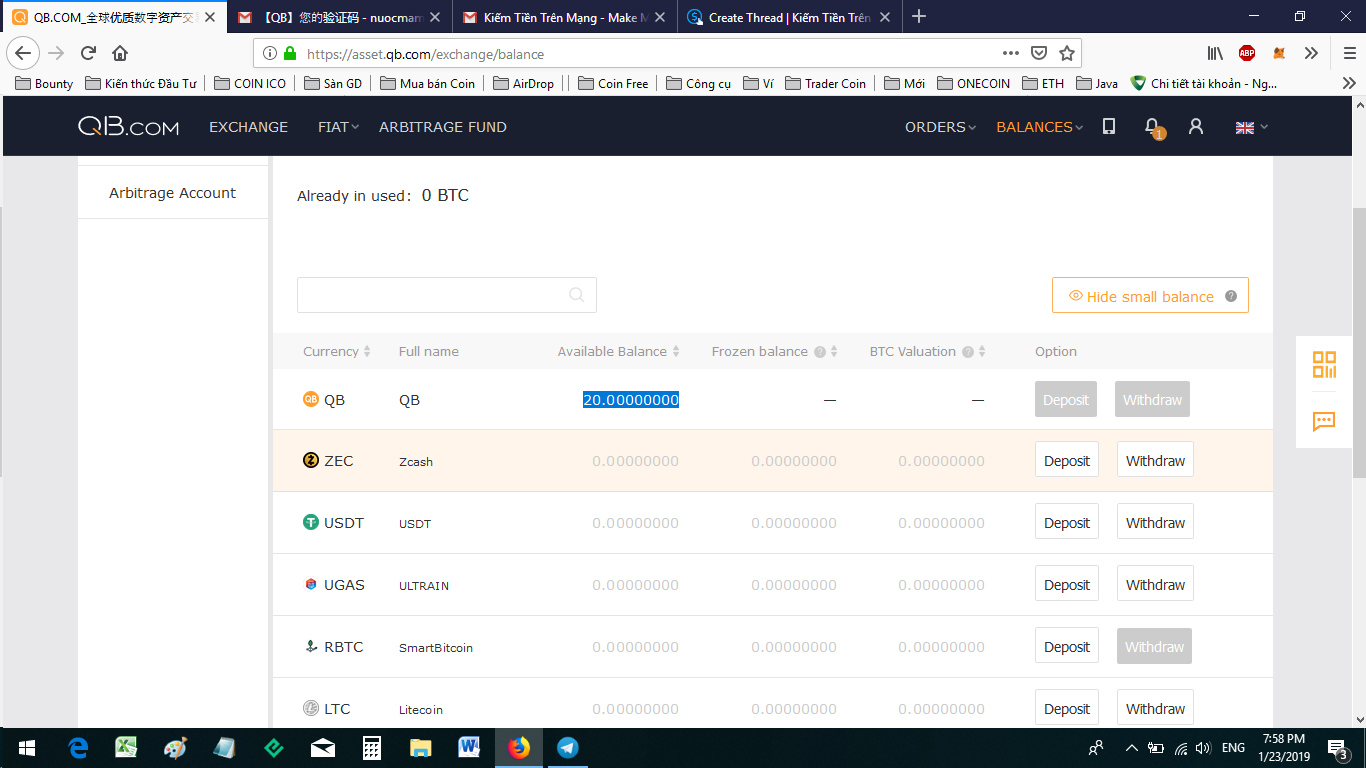Open notifications bell icon
Screen dimensions: 1366x768
click(1152, 127)
